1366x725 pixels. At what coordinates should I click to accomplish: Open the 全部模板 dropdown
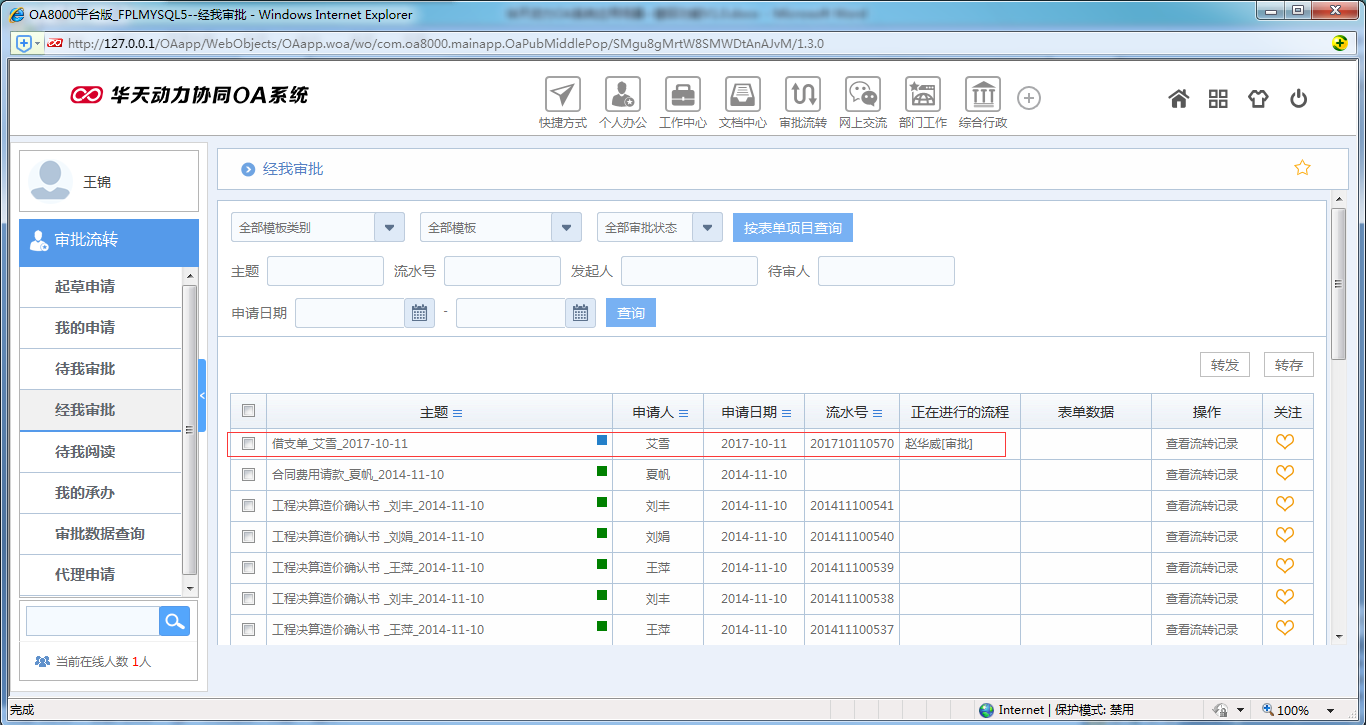click(x=567, y=227)
